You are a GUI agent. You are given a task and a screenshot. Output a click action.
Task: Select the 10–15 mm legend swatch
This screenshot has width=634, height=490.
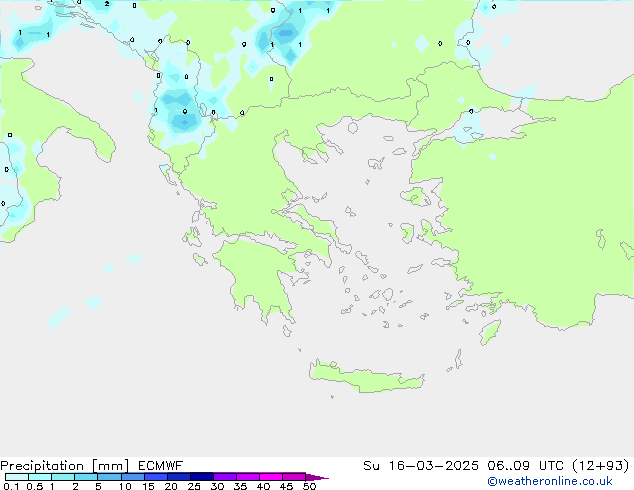[133, 477]
